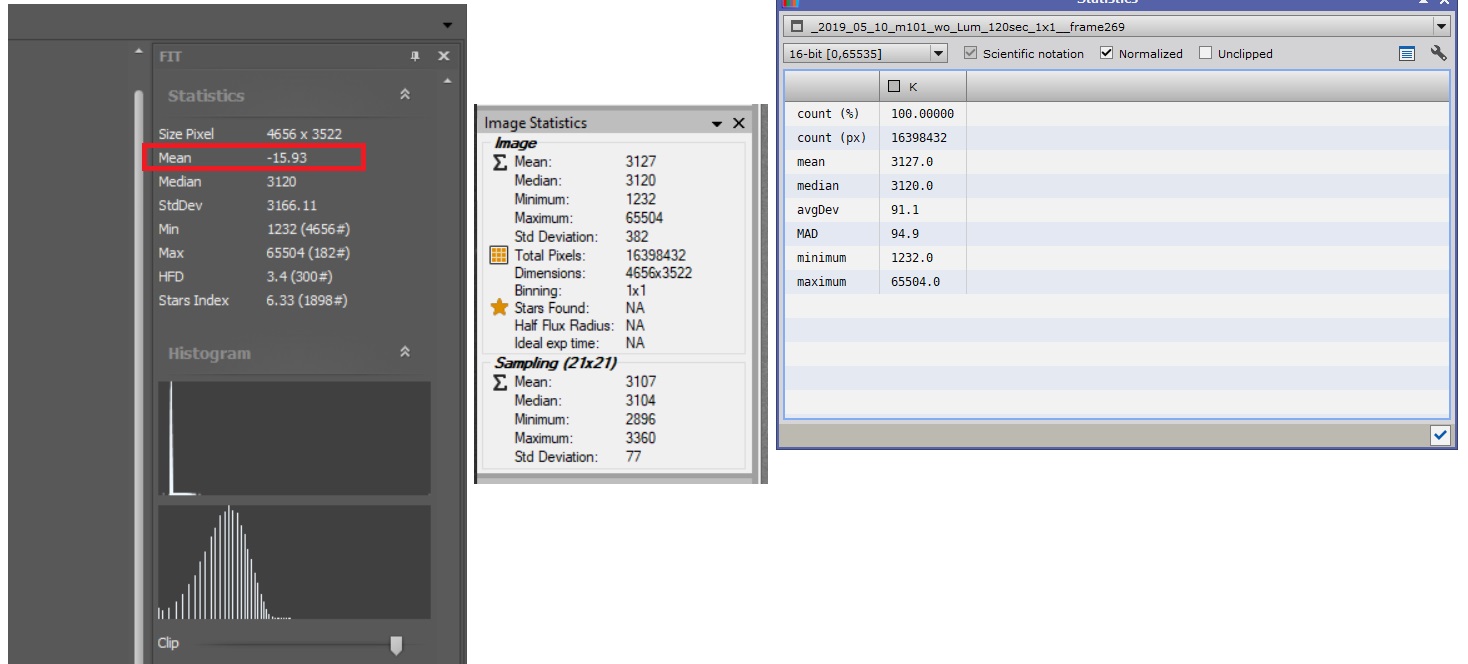Screen dimensions: 1468x664
Task: Collapse the Histogram section
Action: point(405,353)
